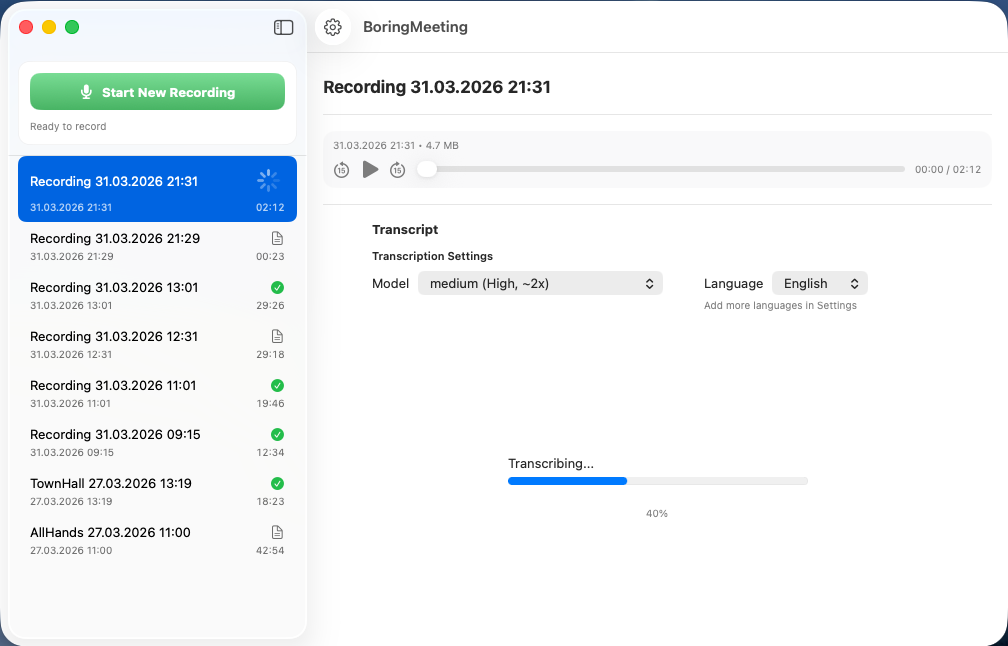This screenshot has width=1008, height=646.
Task: Click the transcribing spinner on selected recording
Action: point(267,181)
